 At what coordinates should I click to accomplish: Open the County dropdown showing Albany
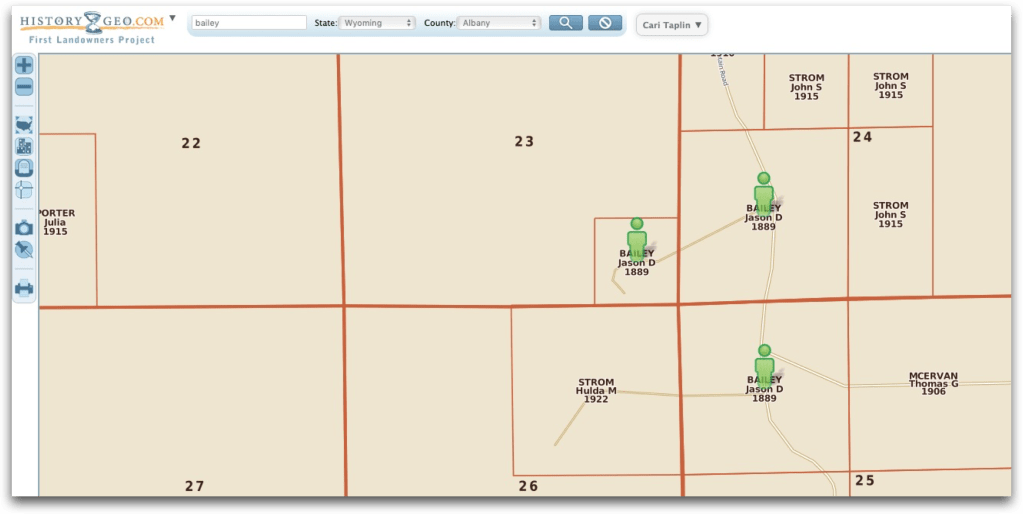[499, 23]
